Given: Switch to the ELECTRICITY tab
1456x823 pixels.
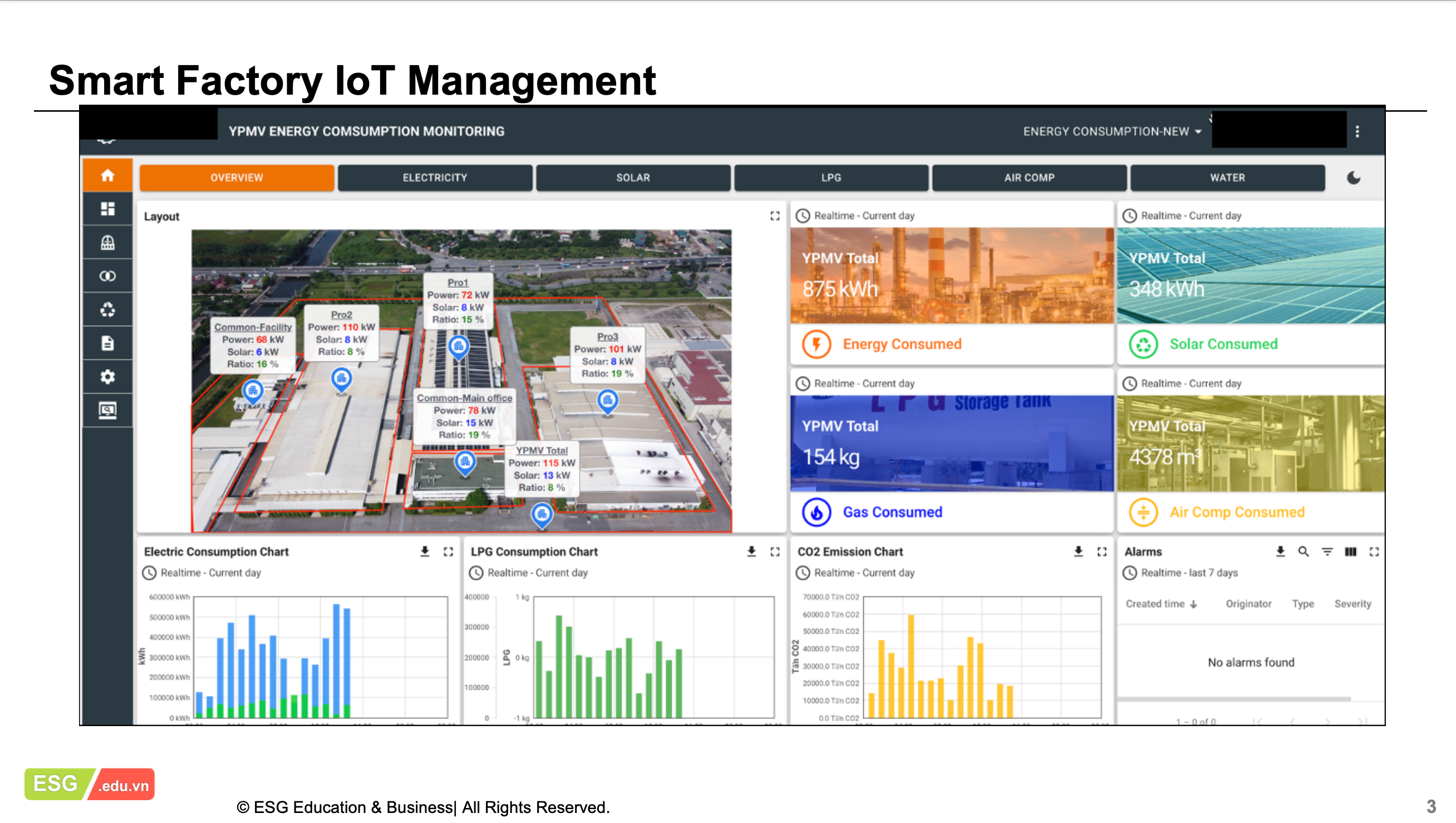Looking at the screenshot, I should pos(435,178).
